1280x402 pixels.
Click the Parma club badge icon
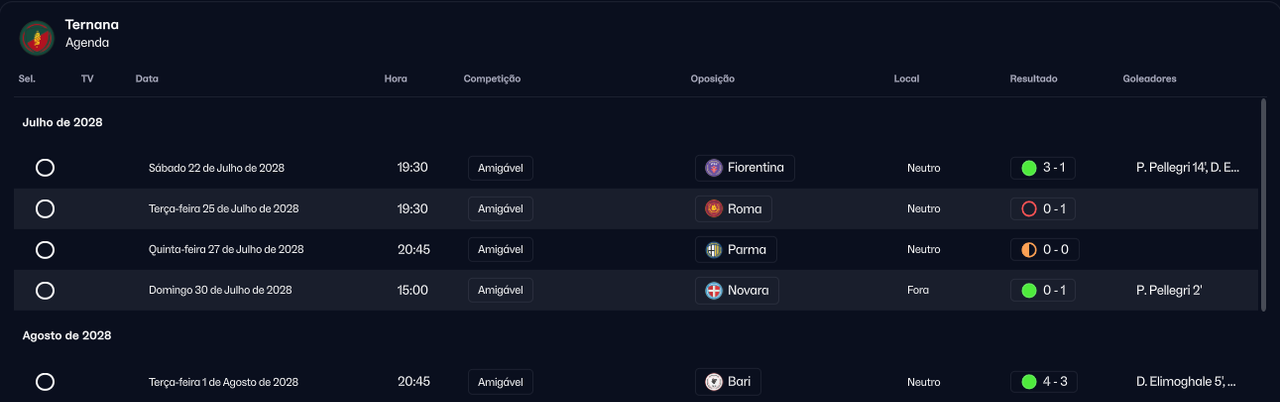(x=713, y=250)
